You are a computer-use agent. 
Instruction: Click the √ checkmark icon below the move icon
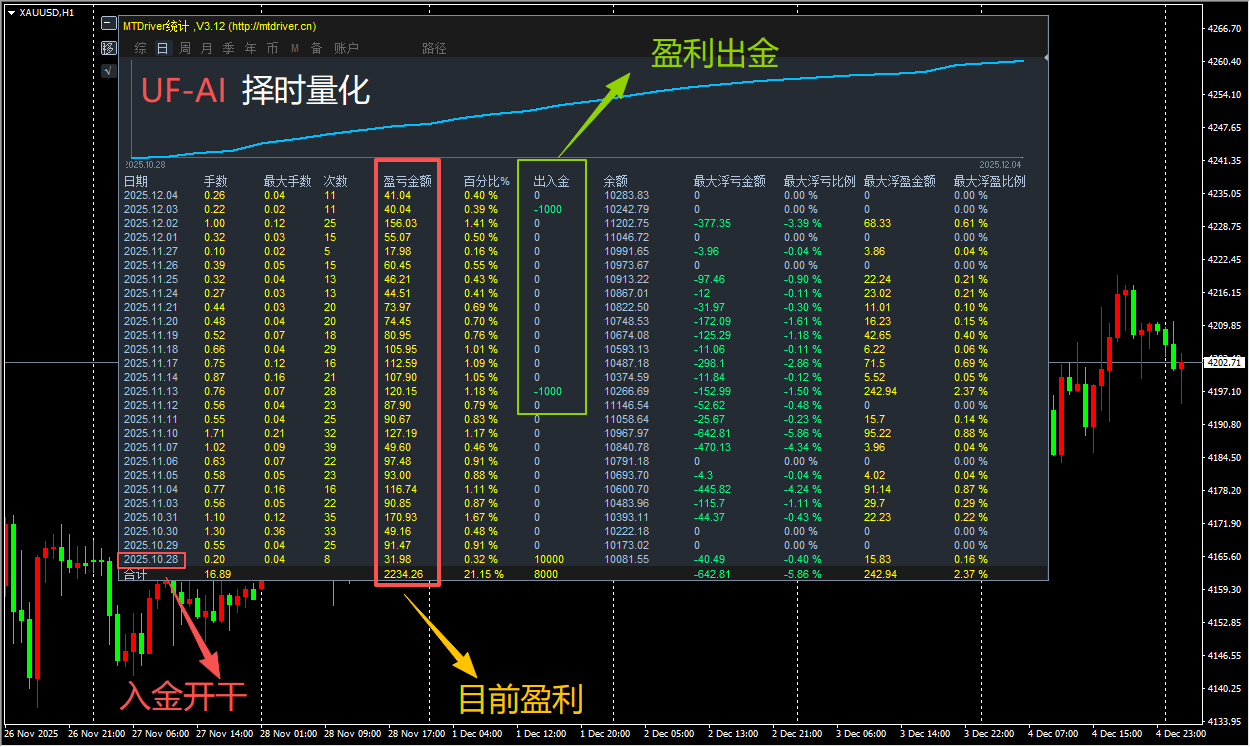tap(109, 71)
